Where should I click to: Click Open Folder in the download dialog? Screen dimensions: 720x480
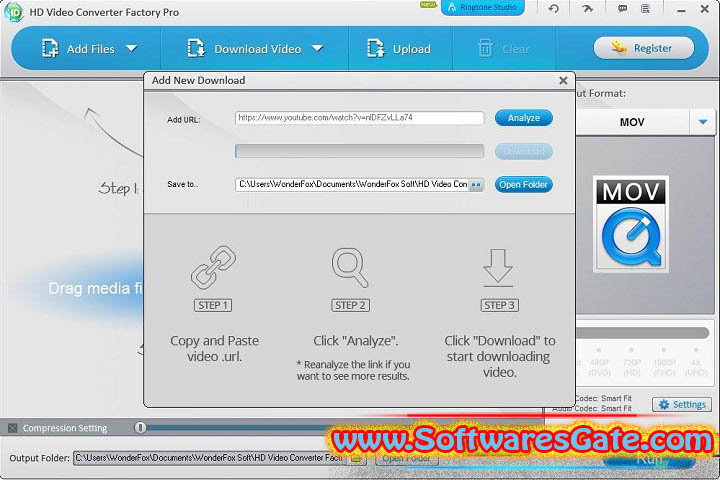click(523, 185)
